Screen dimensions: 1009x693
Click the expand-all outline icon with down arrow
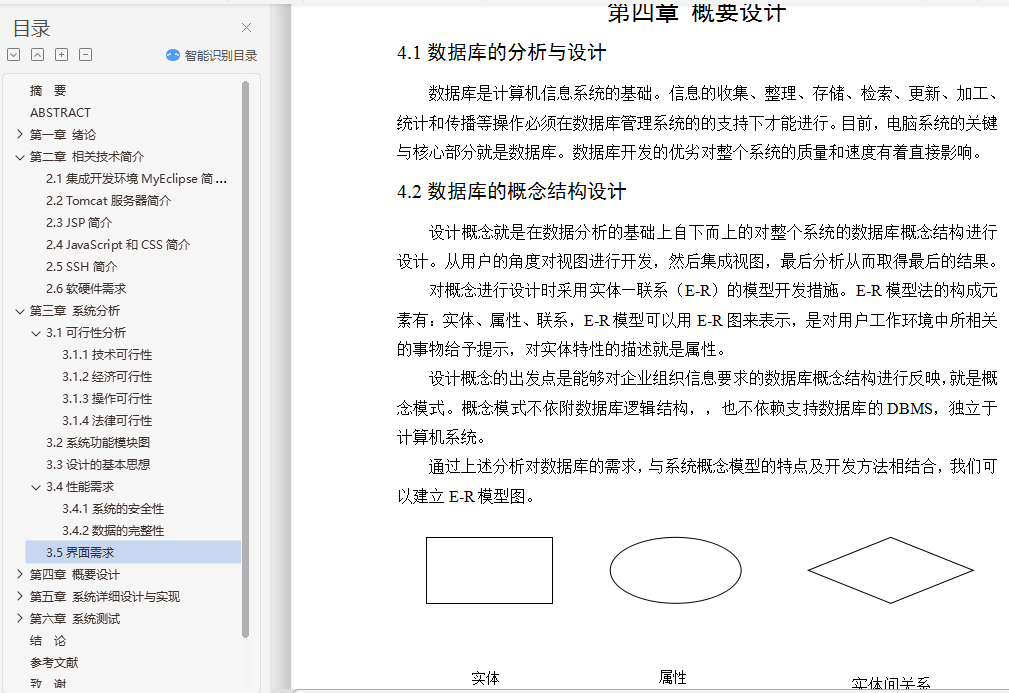(14, 55)
